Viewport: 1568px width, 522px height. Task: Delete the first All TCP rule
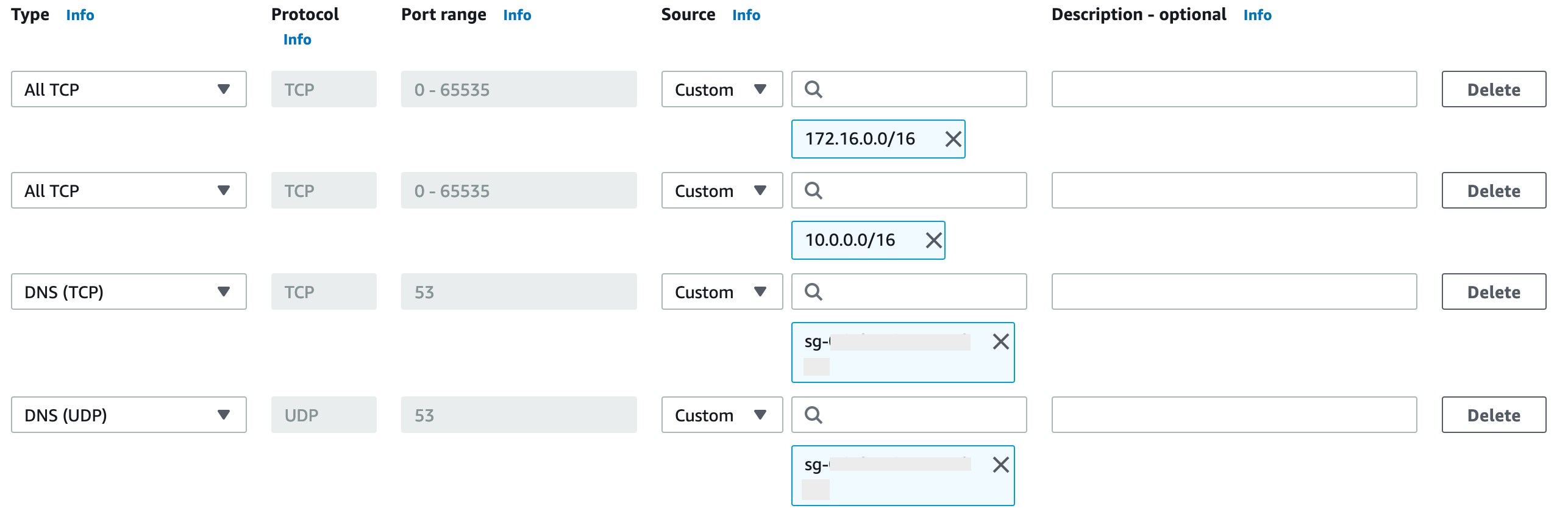[x=1493, y=90]
